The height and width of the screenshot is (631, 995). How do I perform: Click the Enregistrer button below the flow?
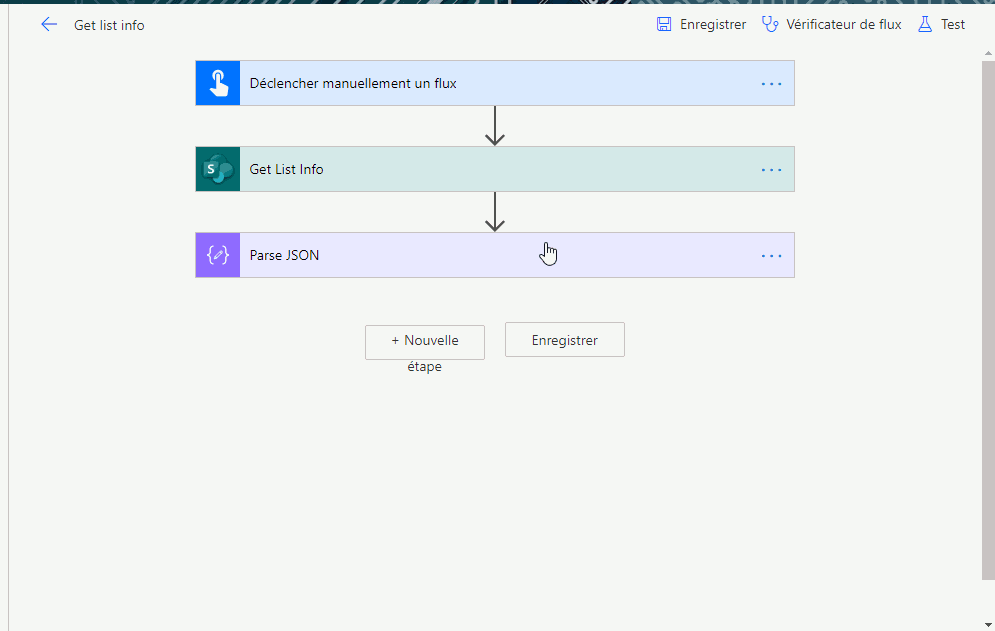[565, 340]
